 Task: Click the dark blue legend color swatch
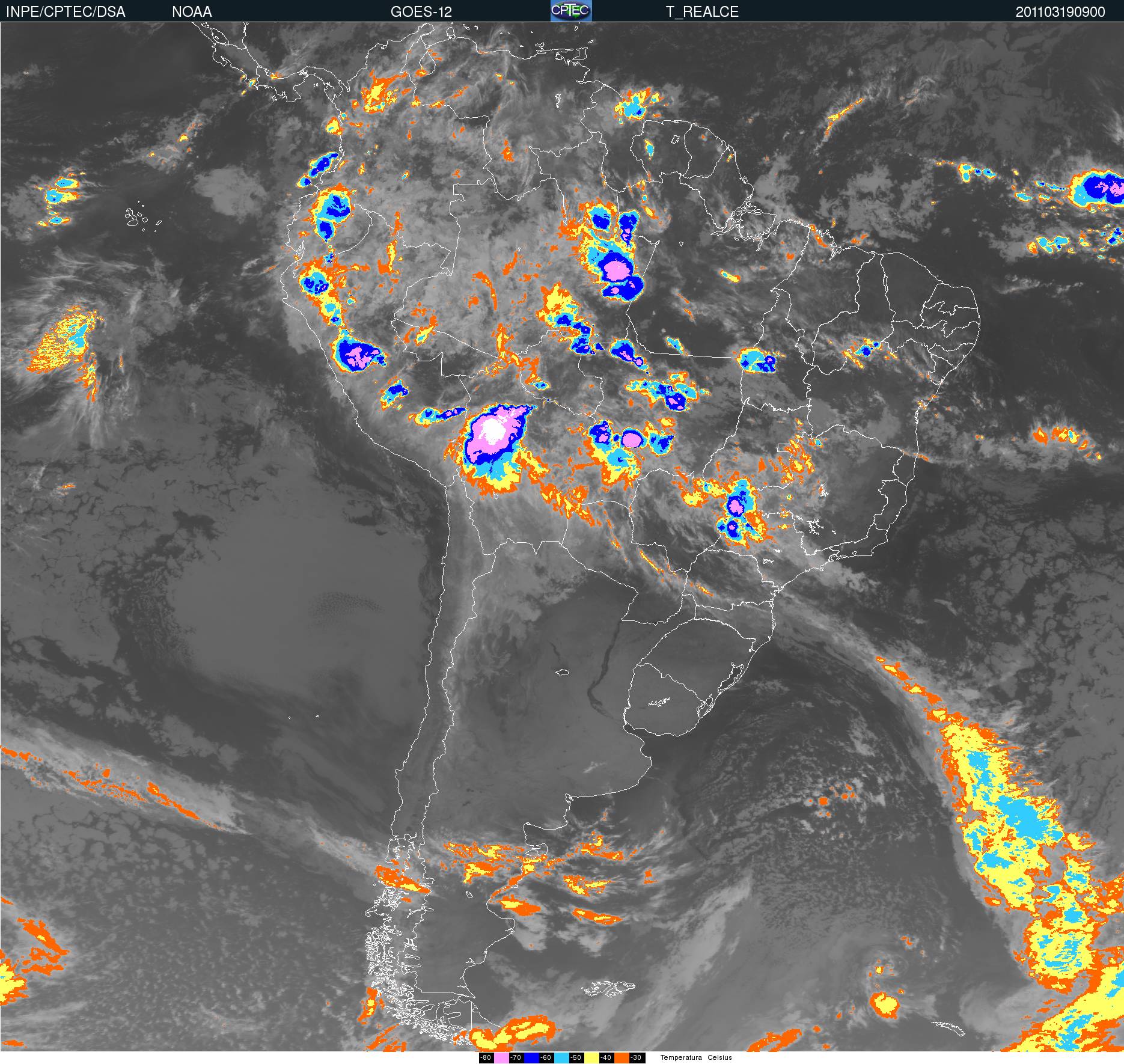[x=531, y=1058]
